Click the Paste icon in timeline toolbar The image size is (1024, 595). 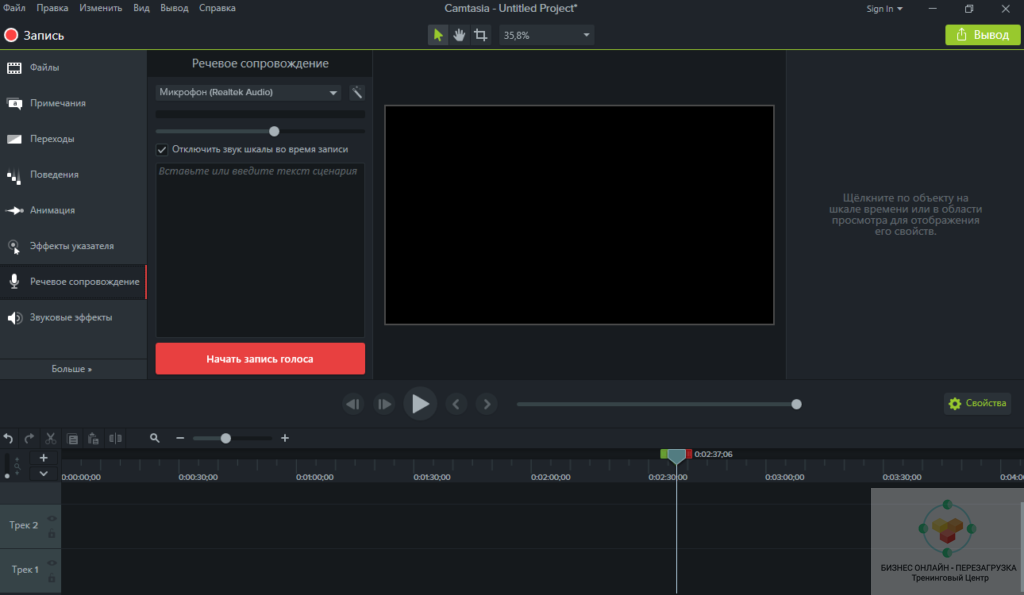[x=93, y=438]
